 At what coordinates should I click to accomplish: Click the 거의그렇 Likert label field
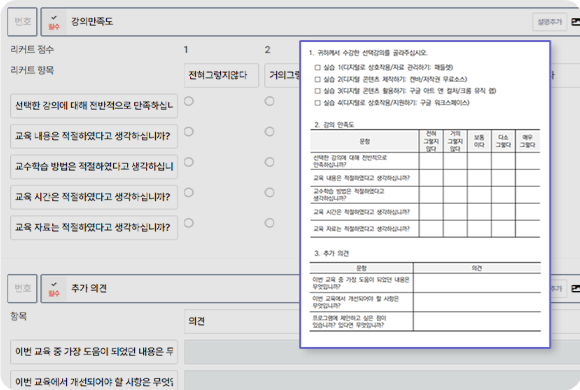click(282, 75)
